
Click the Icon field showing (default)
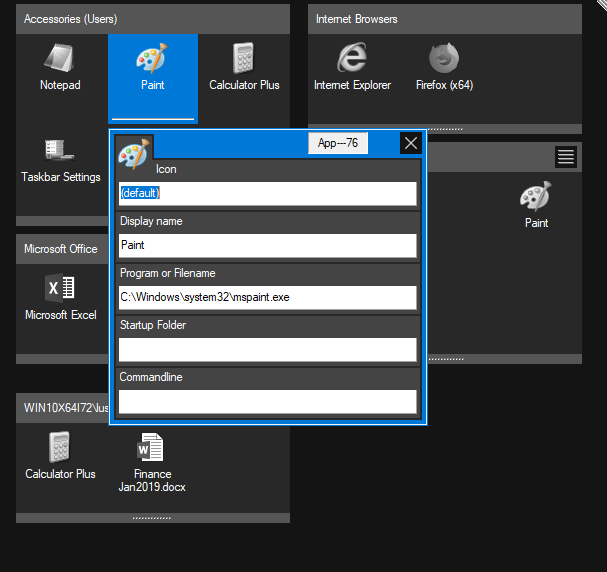(x=267, y=193)
